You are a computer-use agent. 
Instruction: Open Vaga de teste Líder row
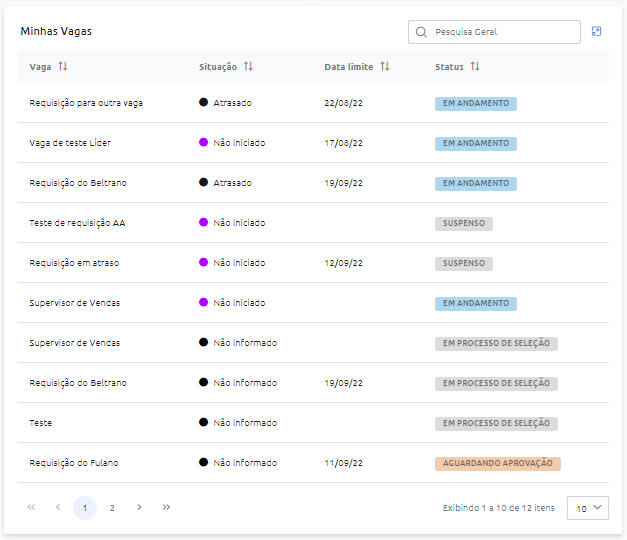click(x=70, y=143)
